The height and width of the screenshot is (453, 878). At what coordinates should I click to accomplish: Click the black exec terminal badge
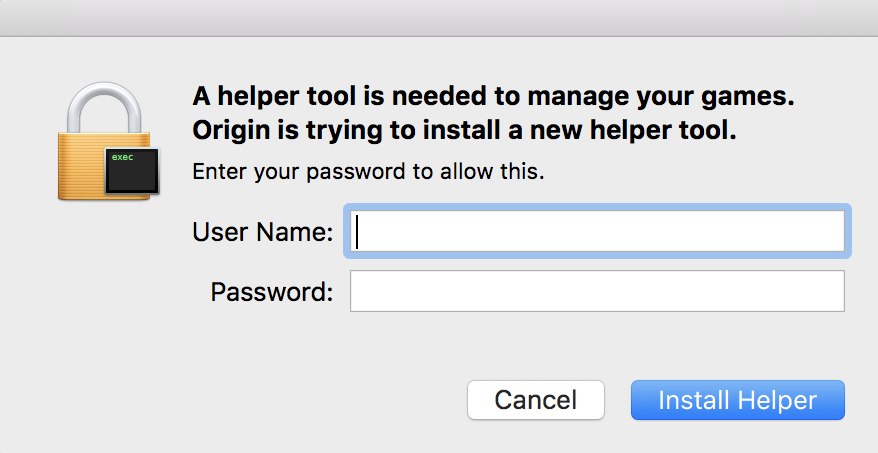(x=133, y=171)
